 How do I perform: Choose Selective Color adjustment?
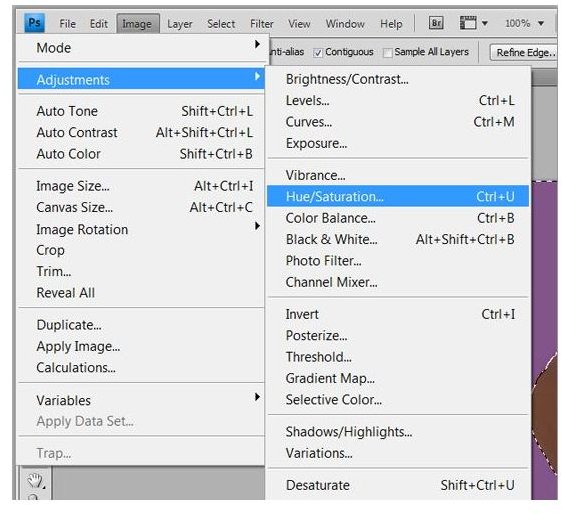click(x=398, y=399)
